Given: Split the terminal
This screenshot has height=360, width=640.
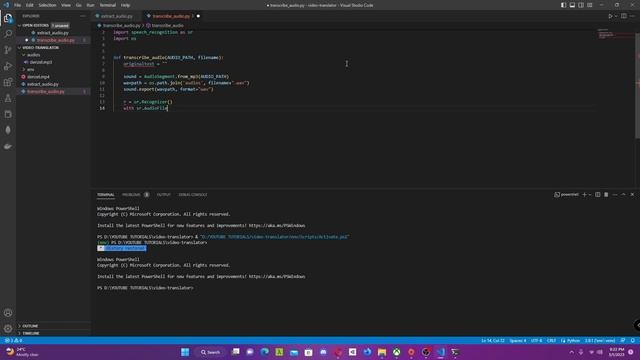Looking at the screenshot, I should tap(598, 195).
